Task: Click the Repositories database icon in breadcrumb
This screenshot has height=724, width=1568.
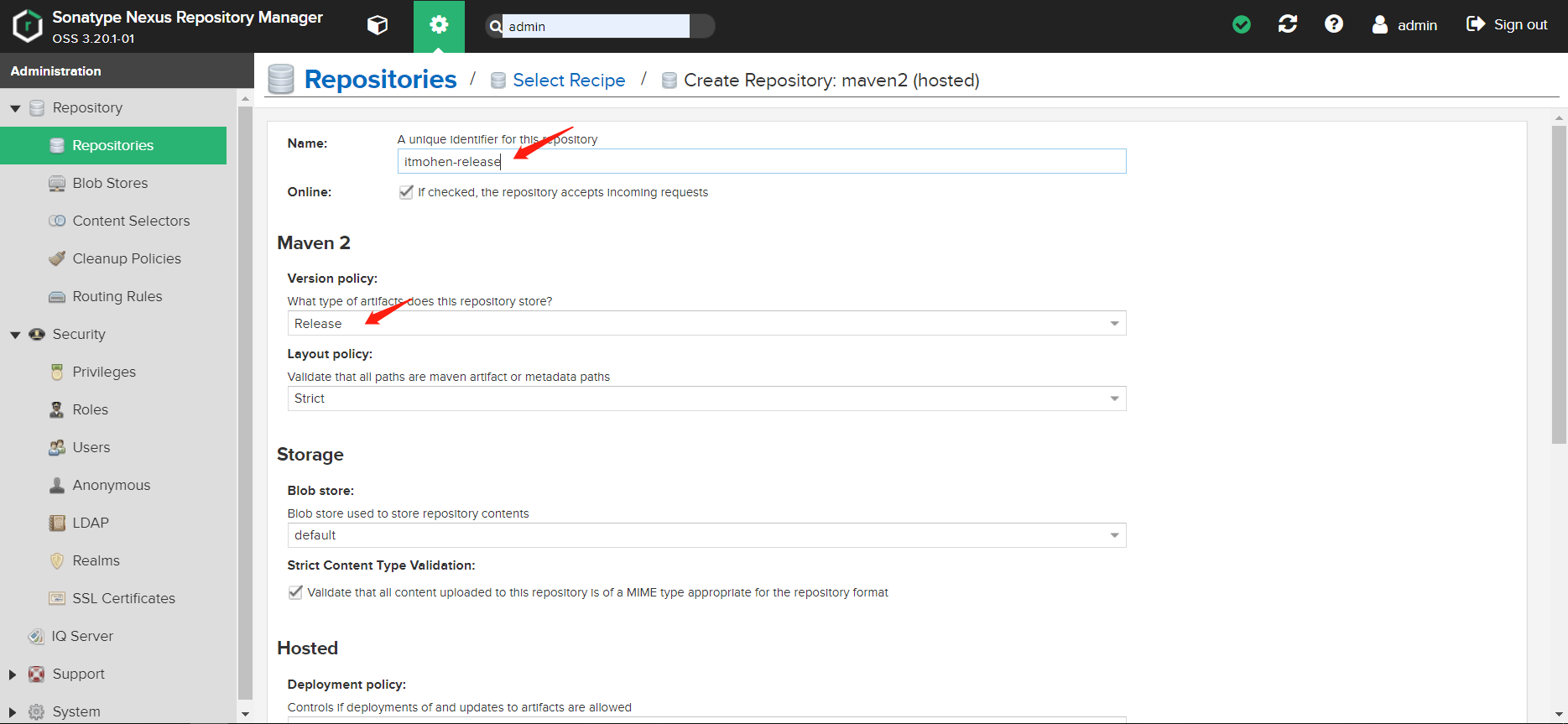Action: point(281,79)
